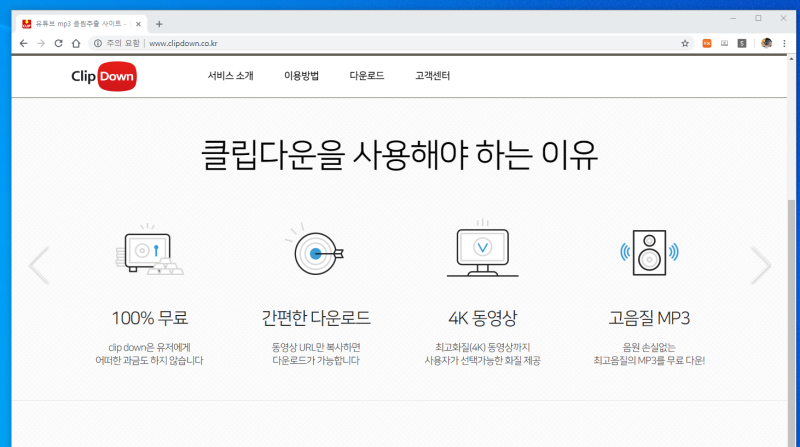The height and width of the screenshot is (447, 800).
Task: Minimize the Chrome window
Action: point(733,18)
